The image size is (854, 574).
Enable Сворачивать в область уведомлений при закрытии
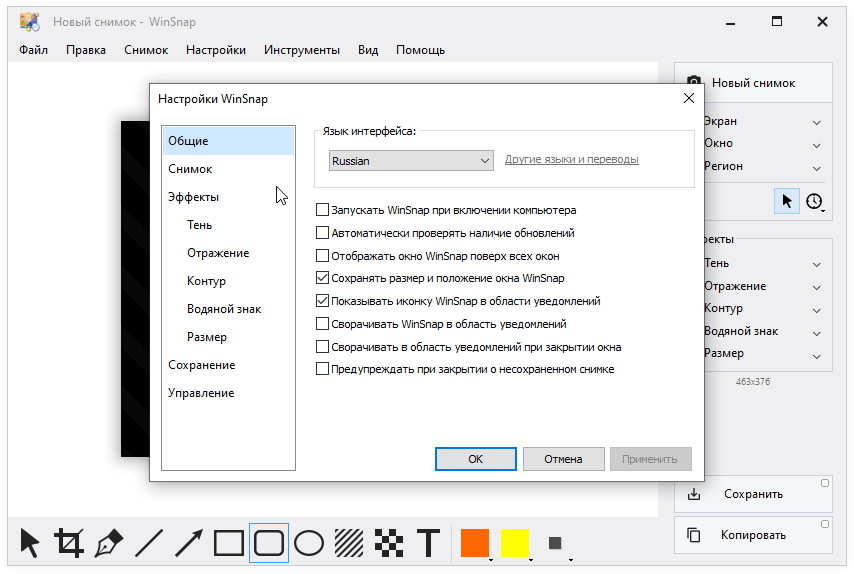tap(322, 346)
